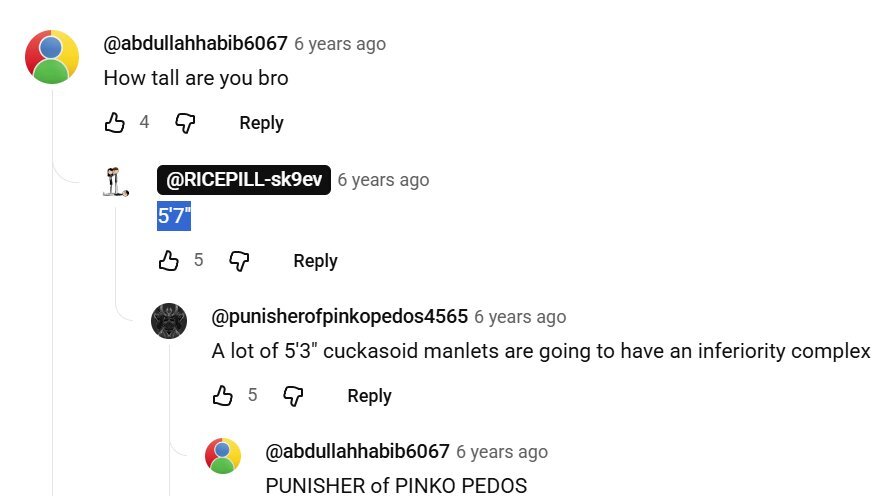Image resolution: width=881 pixels, height=496 pixels.
Task: Open bottom @abdullahhabib6067 username link
Action: 357,451
